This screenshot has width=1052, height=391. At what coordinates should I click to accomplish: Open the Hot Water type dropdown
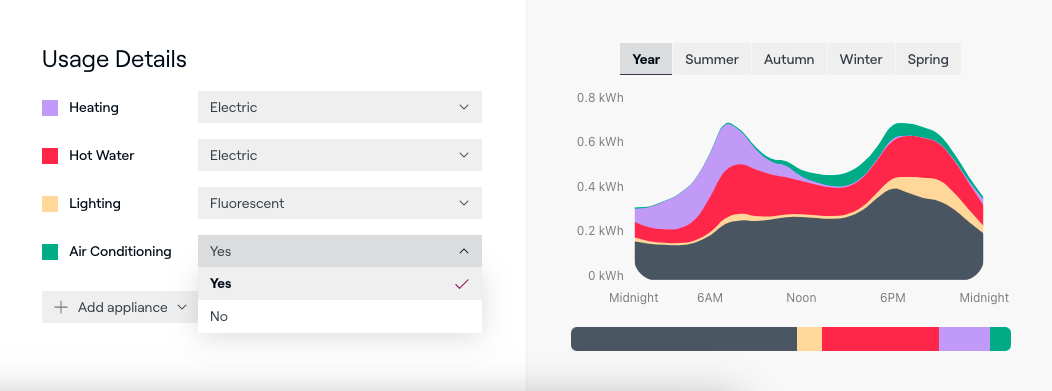[339, 155]
